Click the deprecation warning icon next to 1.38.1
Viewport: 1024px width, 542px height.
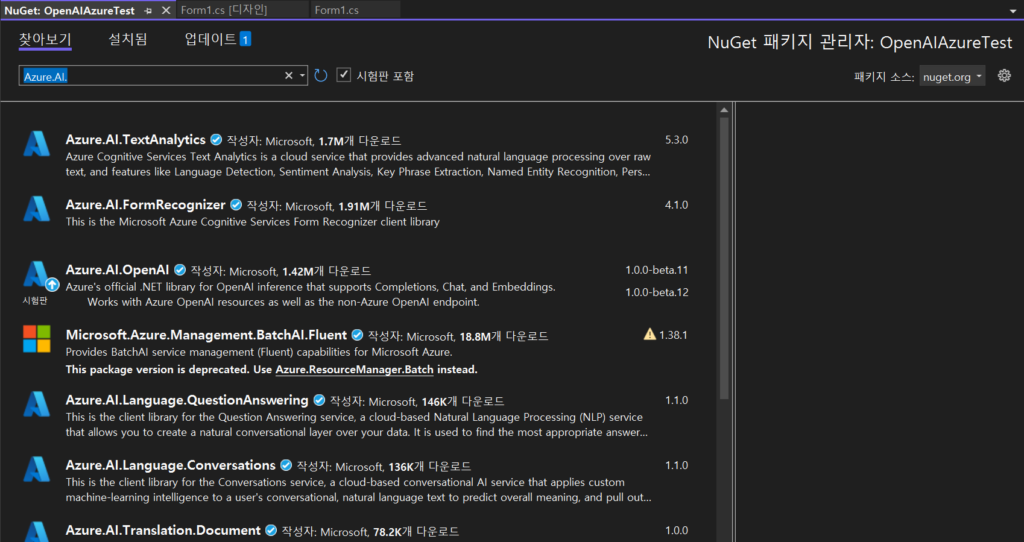650,335
